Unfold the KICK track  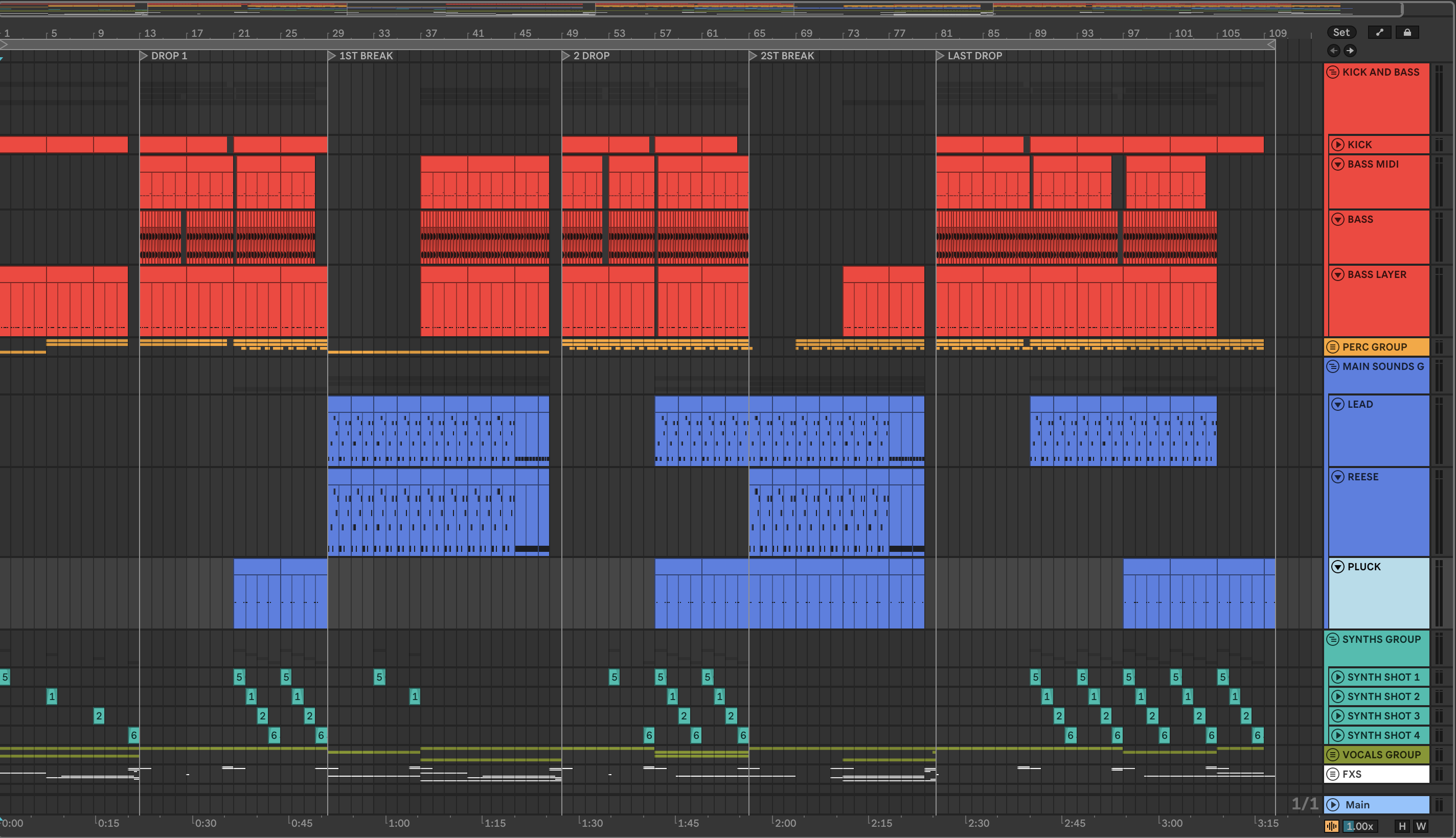[1338, 145]
